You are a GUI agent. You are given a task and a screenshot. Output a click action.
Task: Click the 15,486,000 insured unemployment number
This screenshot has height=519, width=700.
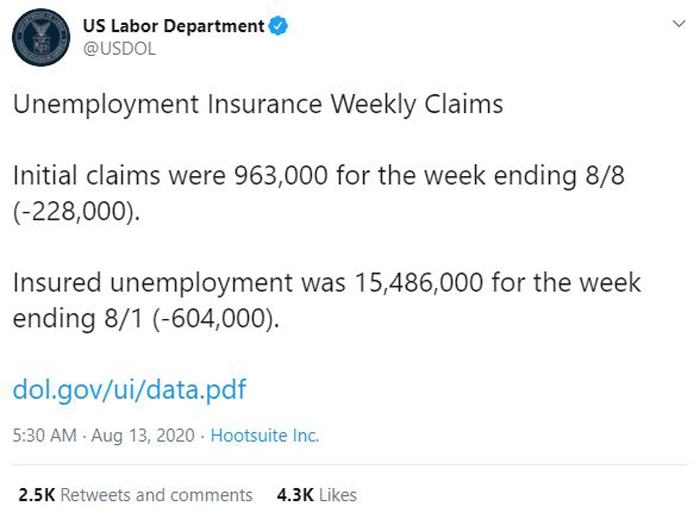(419, 283)
